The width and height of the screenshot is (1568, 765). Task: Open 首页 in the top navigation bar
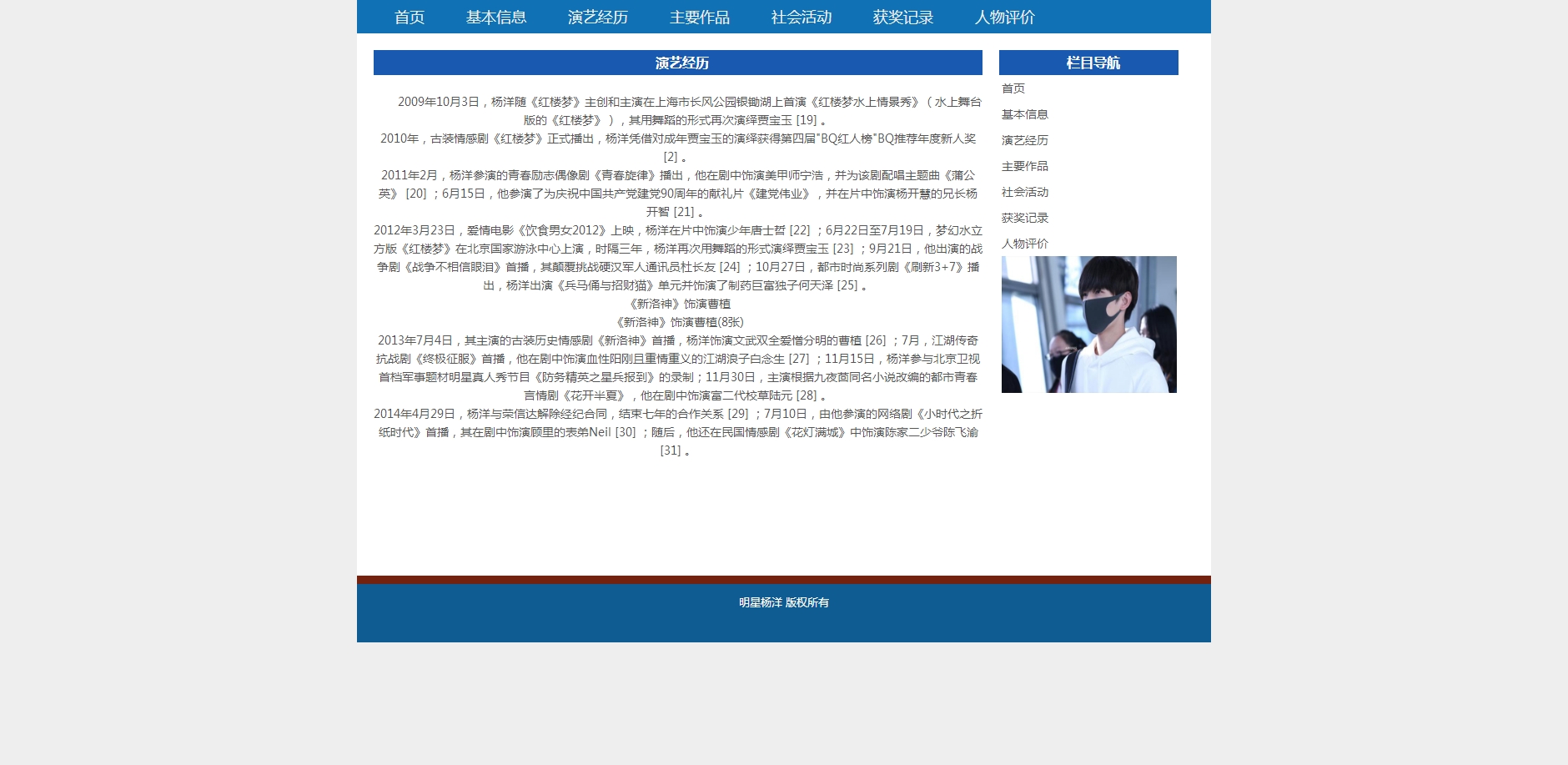[x=409, y=18]
